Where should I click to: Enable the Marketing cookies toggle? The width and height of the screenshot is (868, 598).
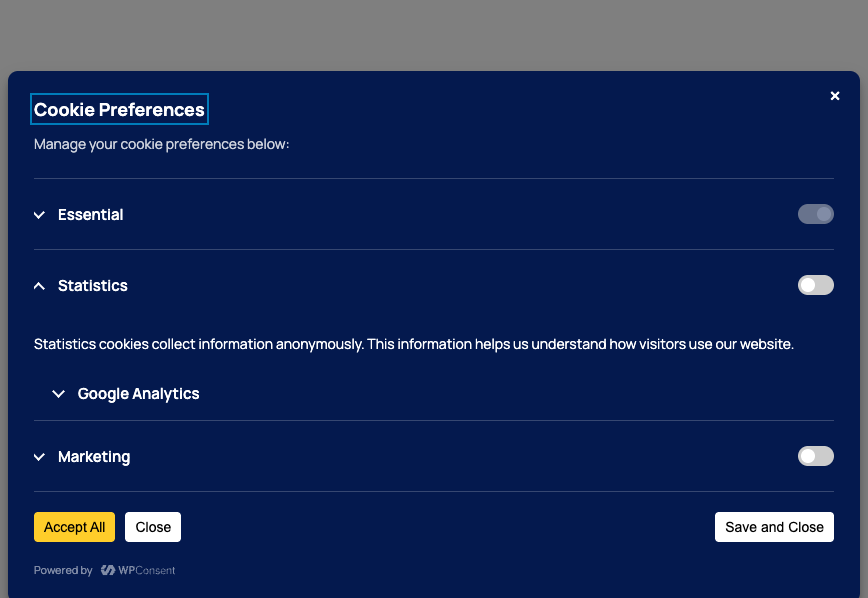point(815,455)
